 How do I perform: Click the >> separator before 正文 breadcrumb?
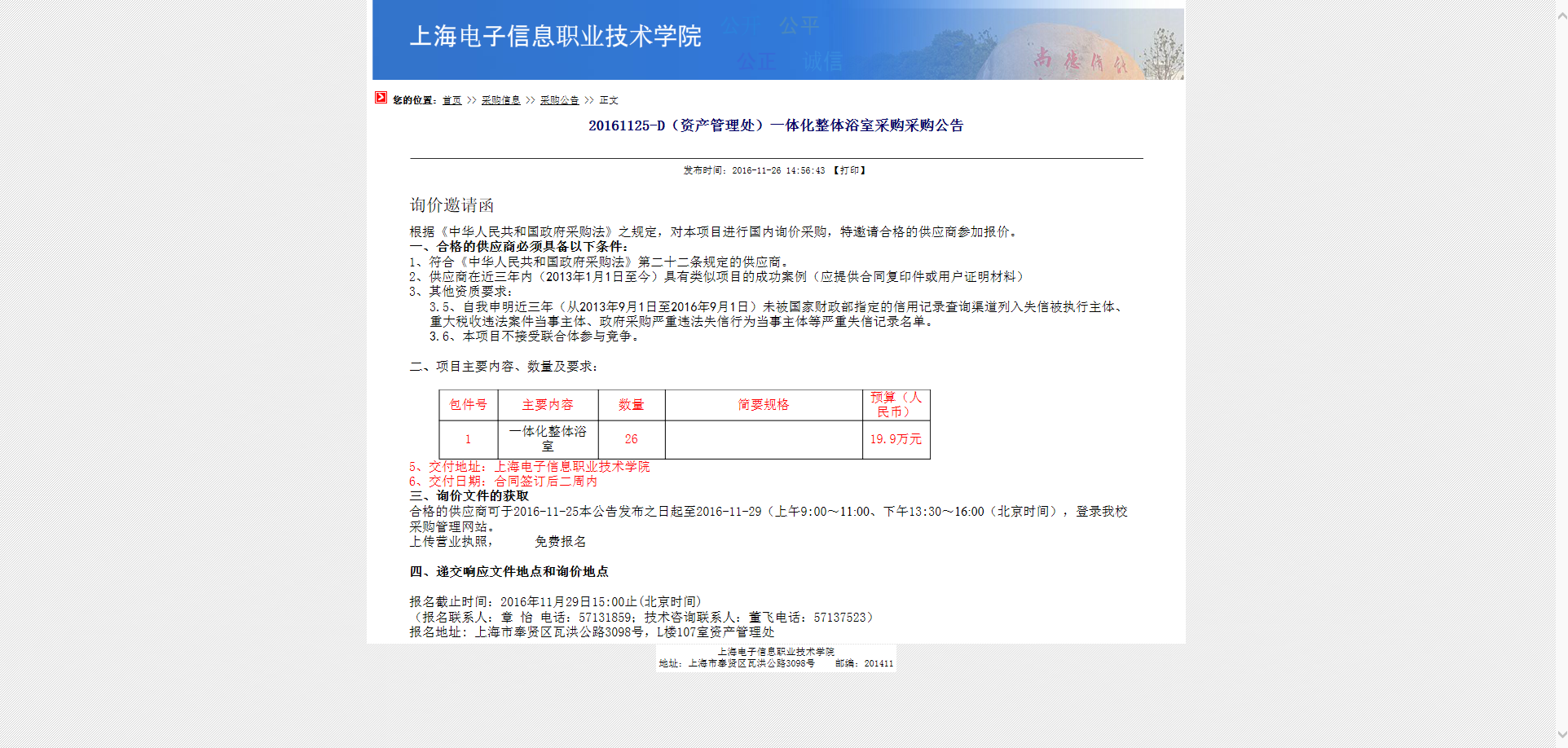(588, 100)
